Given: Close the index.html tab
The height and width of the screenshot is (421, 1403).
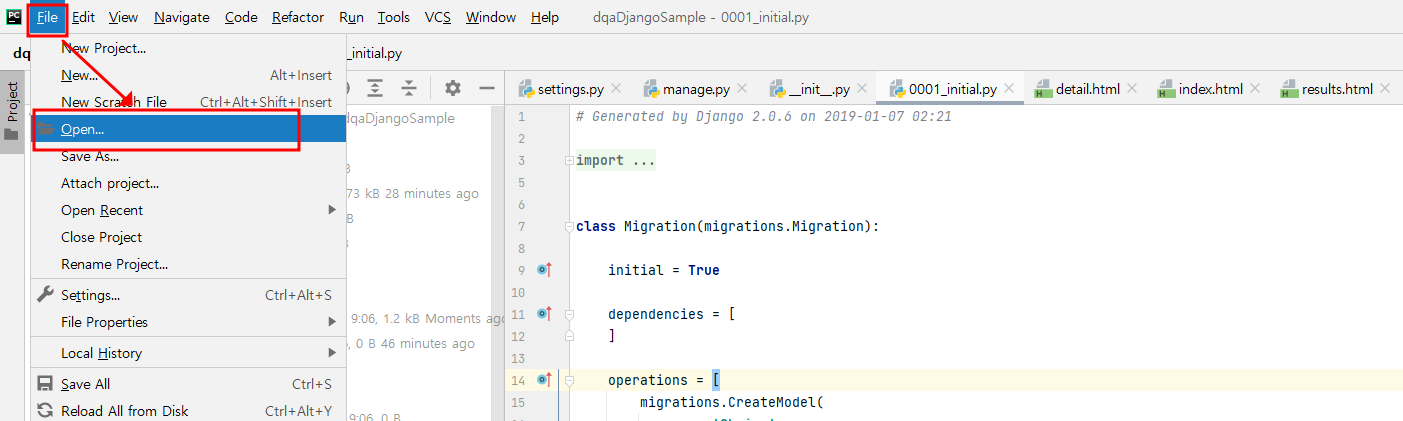Looking at the screenshot, I should [x=1256, y=89].
